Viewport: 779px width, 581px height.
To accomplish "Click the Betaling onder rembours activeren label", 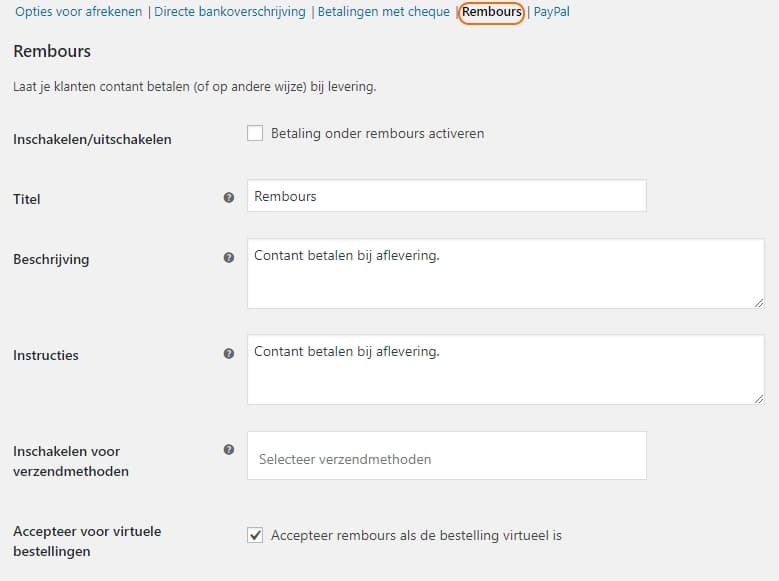I will pyautogui.click(x=377, y=134).
